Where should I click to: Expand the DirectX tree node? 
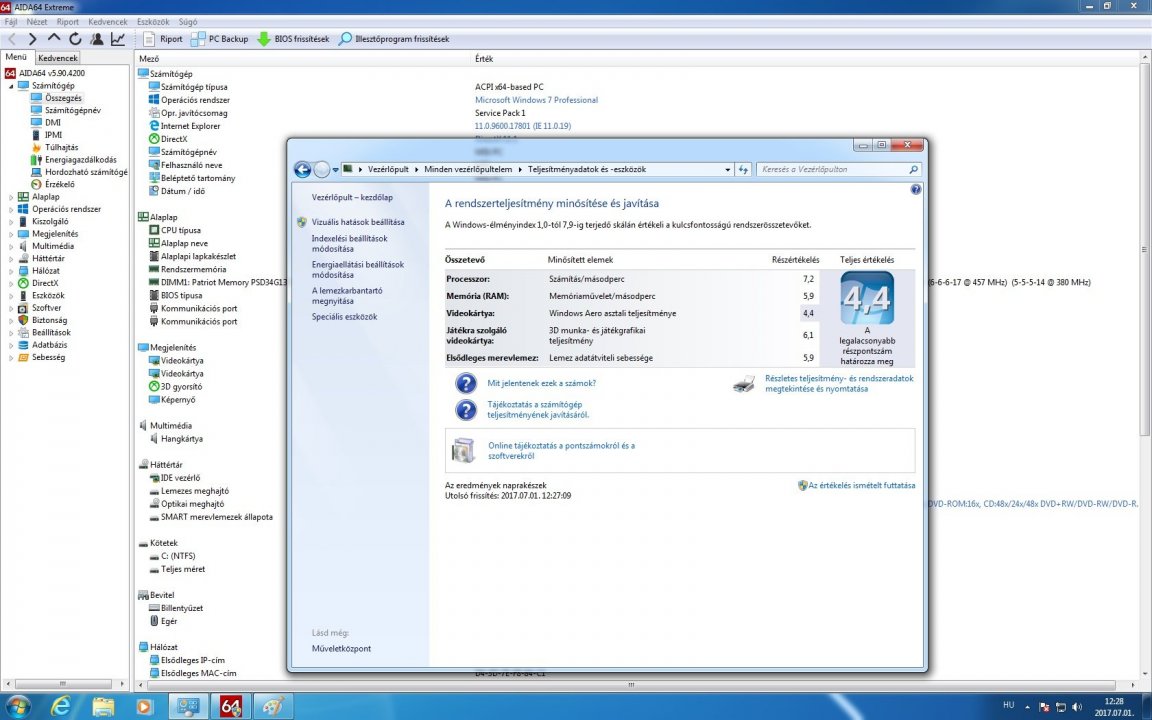(11, 284)
